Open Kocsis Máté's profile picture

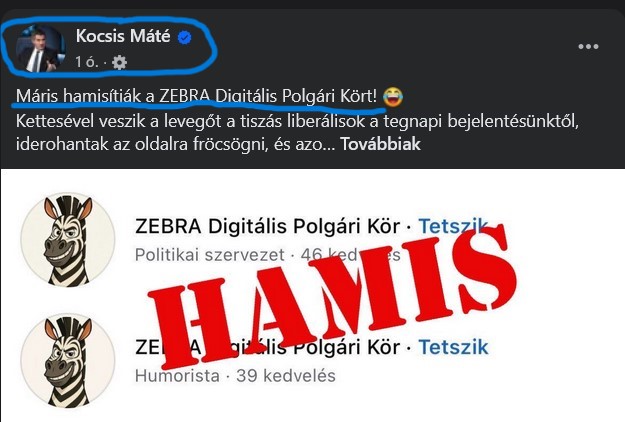39,49
